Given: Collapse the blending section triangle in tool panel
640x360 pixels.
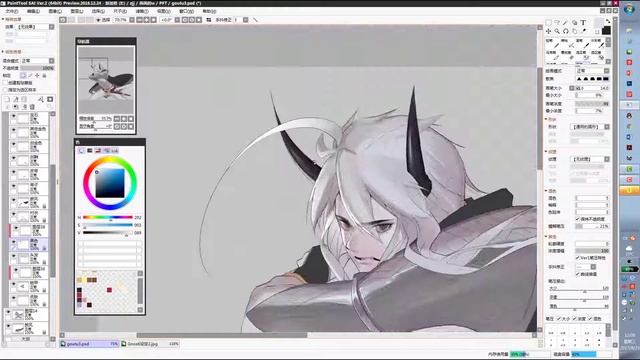Looking at the screenshot, I should click(546, 191).
